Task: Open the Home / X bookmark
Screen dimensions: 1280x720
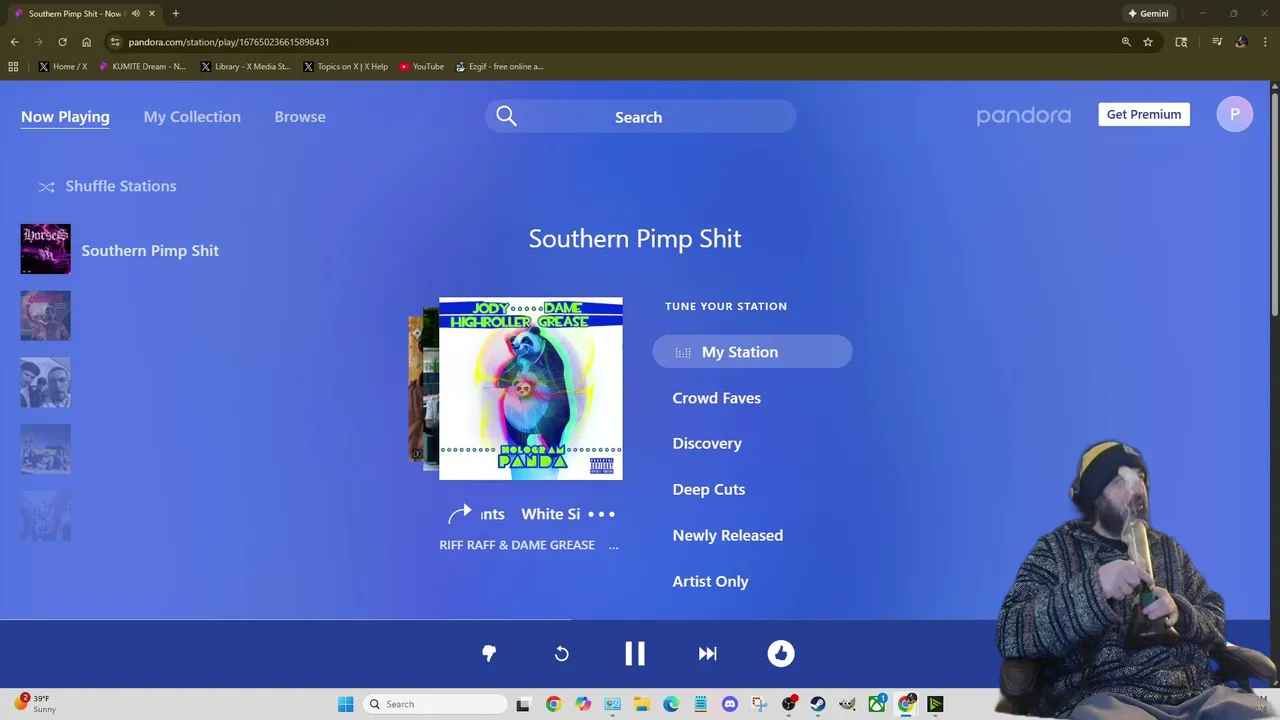Action: (63, 66)
